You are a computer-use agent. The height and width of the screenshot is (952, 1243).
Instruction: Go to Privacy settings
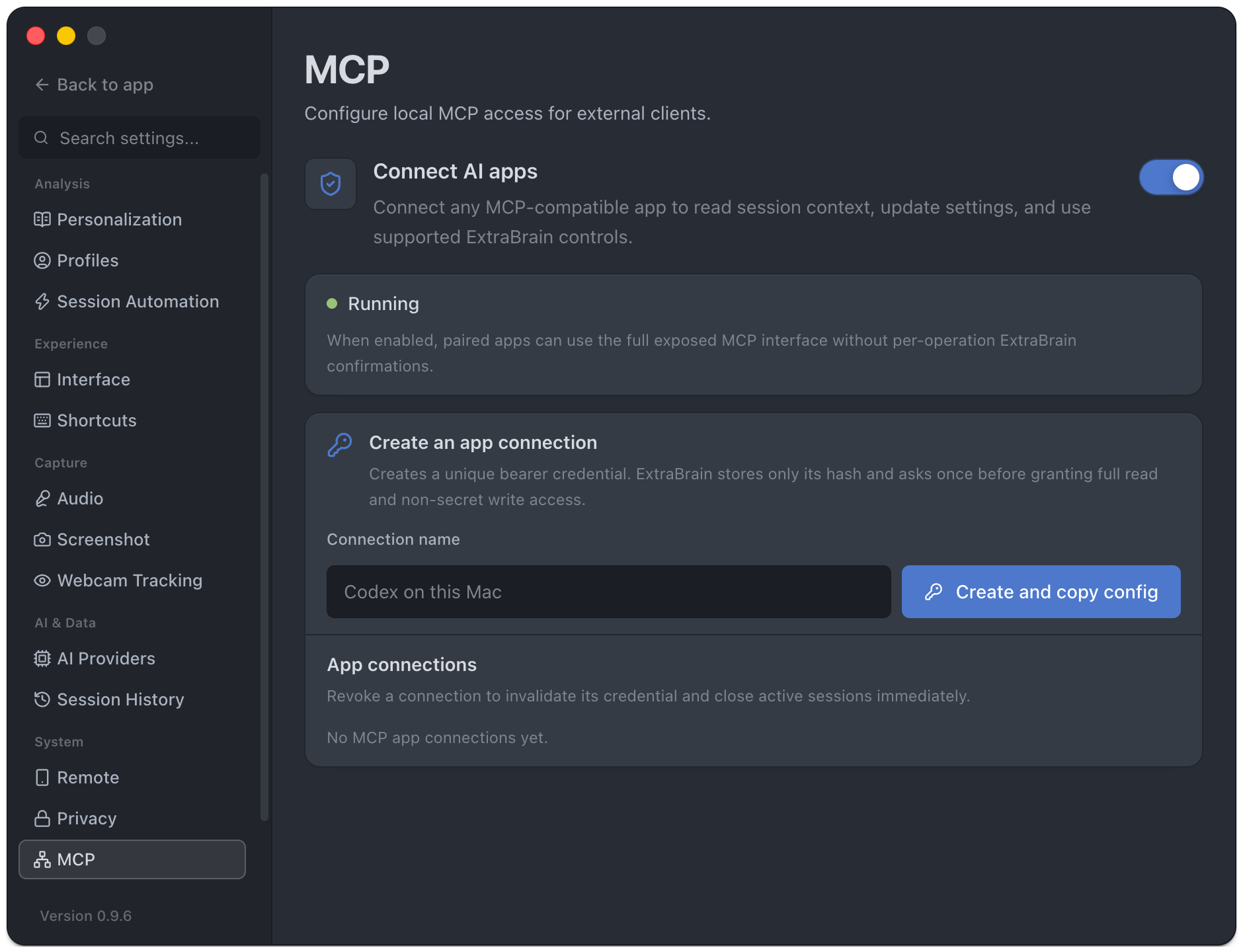tap(132, 818)
